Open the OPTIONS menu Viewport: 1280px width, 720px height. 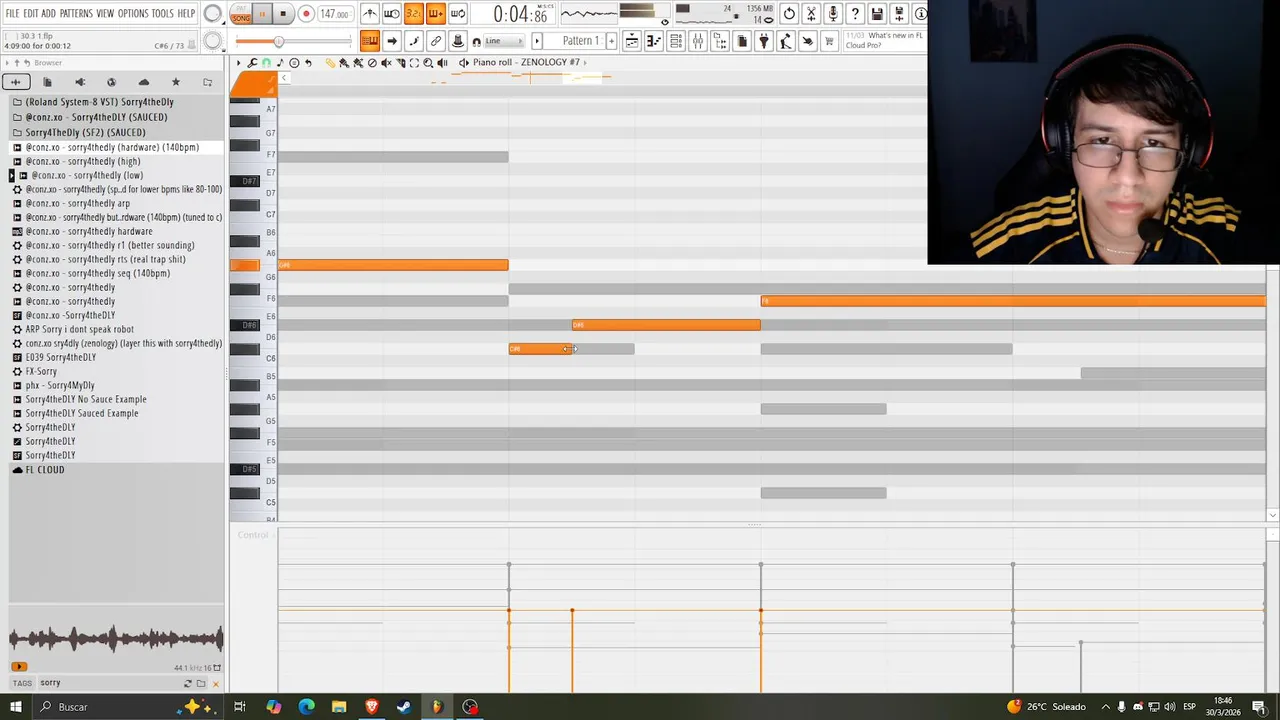tap(133, 13)
